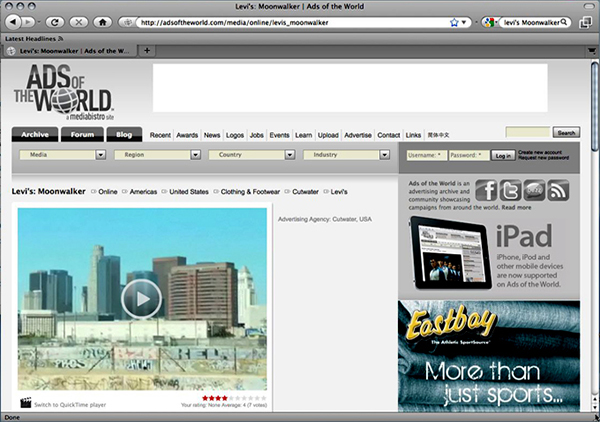Go to Awards section
Viewport: 600px width, 422px height.
tap(187, 135)
